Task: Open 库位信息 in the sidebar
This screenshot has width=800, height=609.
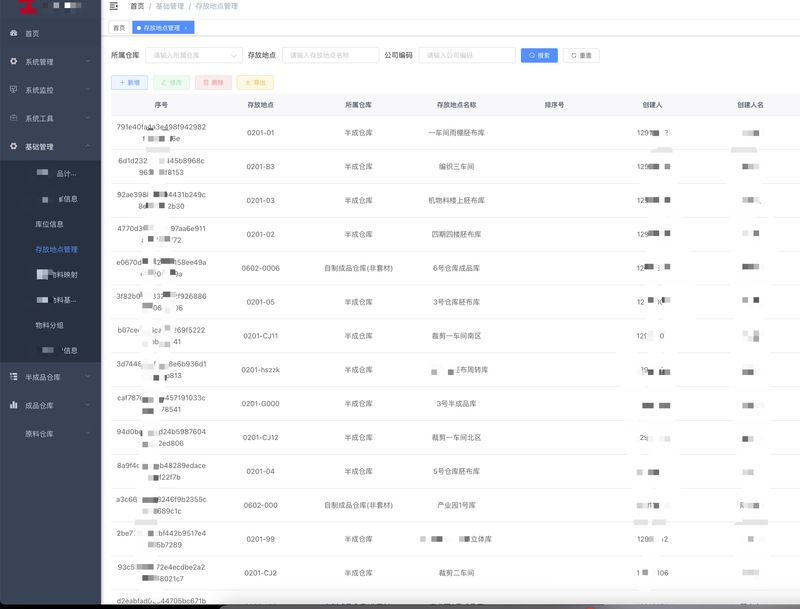Action: coord(49,224)
